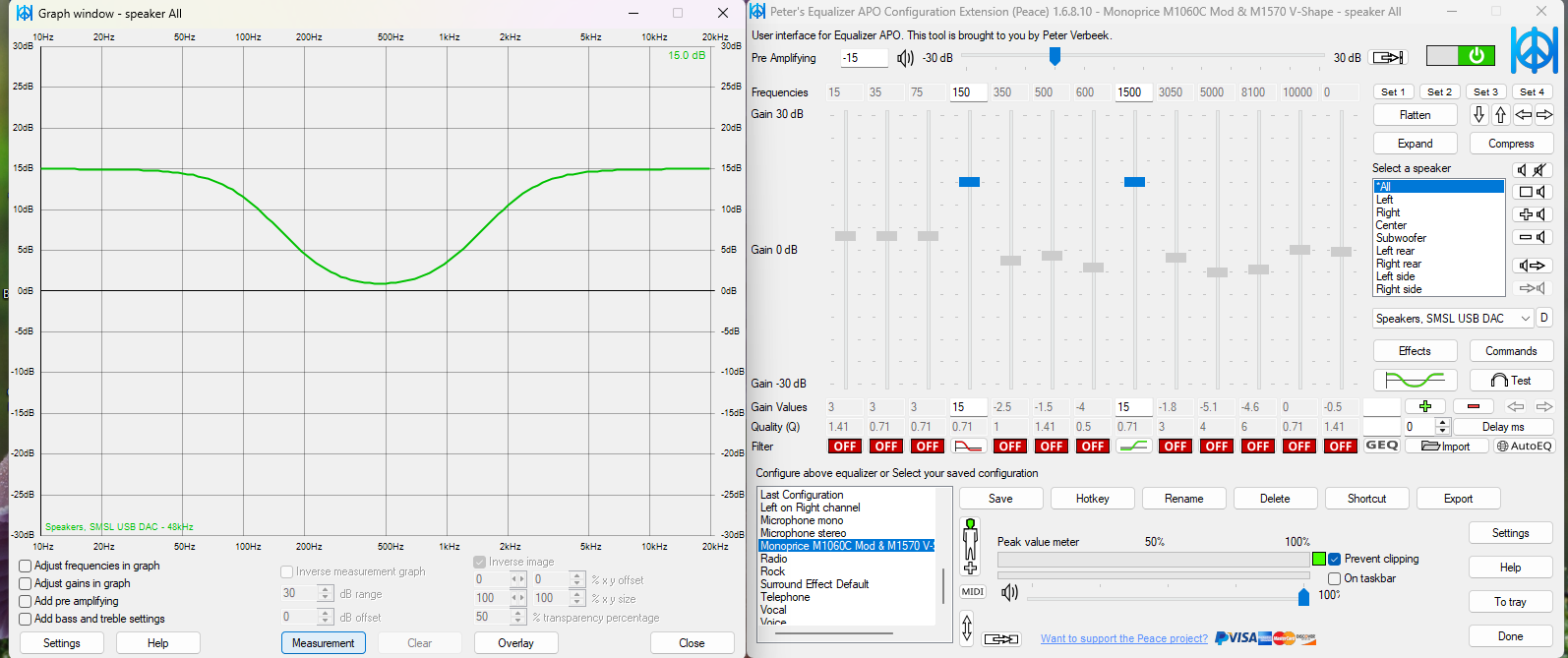The height and width of the screenshot is (658, 1568).
Task: Uncheck the Prevent clipping checkbox
Action: pyautogui.click(x=1334, y=559)
